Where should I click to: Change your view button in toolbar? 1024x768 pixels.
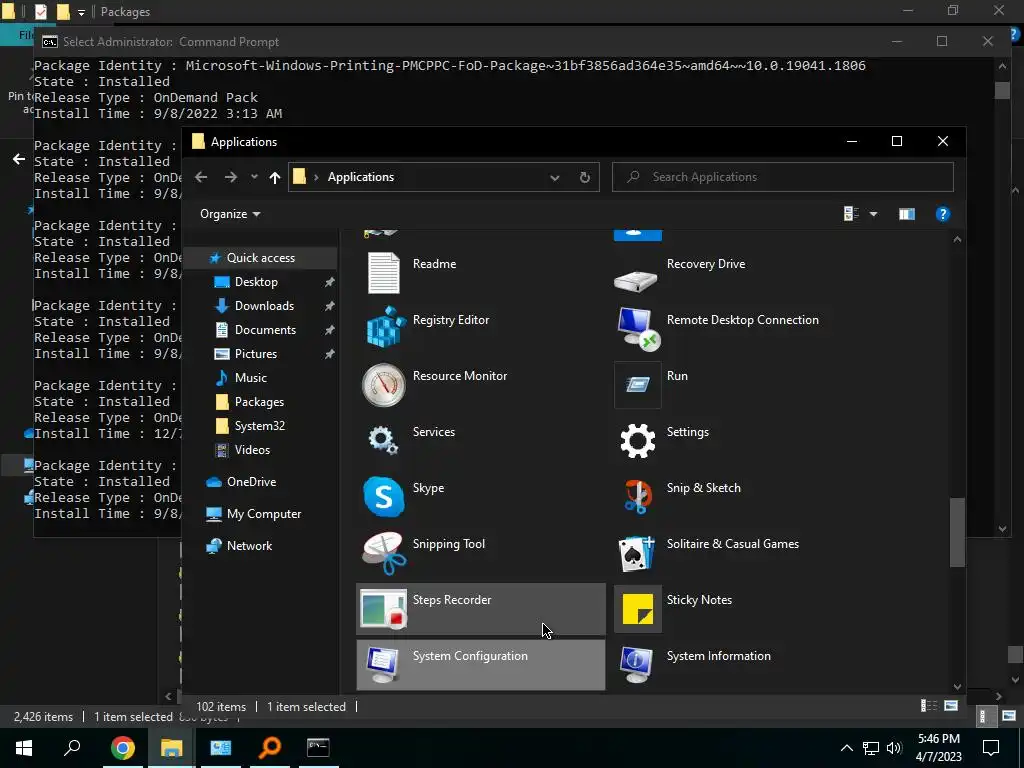pos(851,214)
